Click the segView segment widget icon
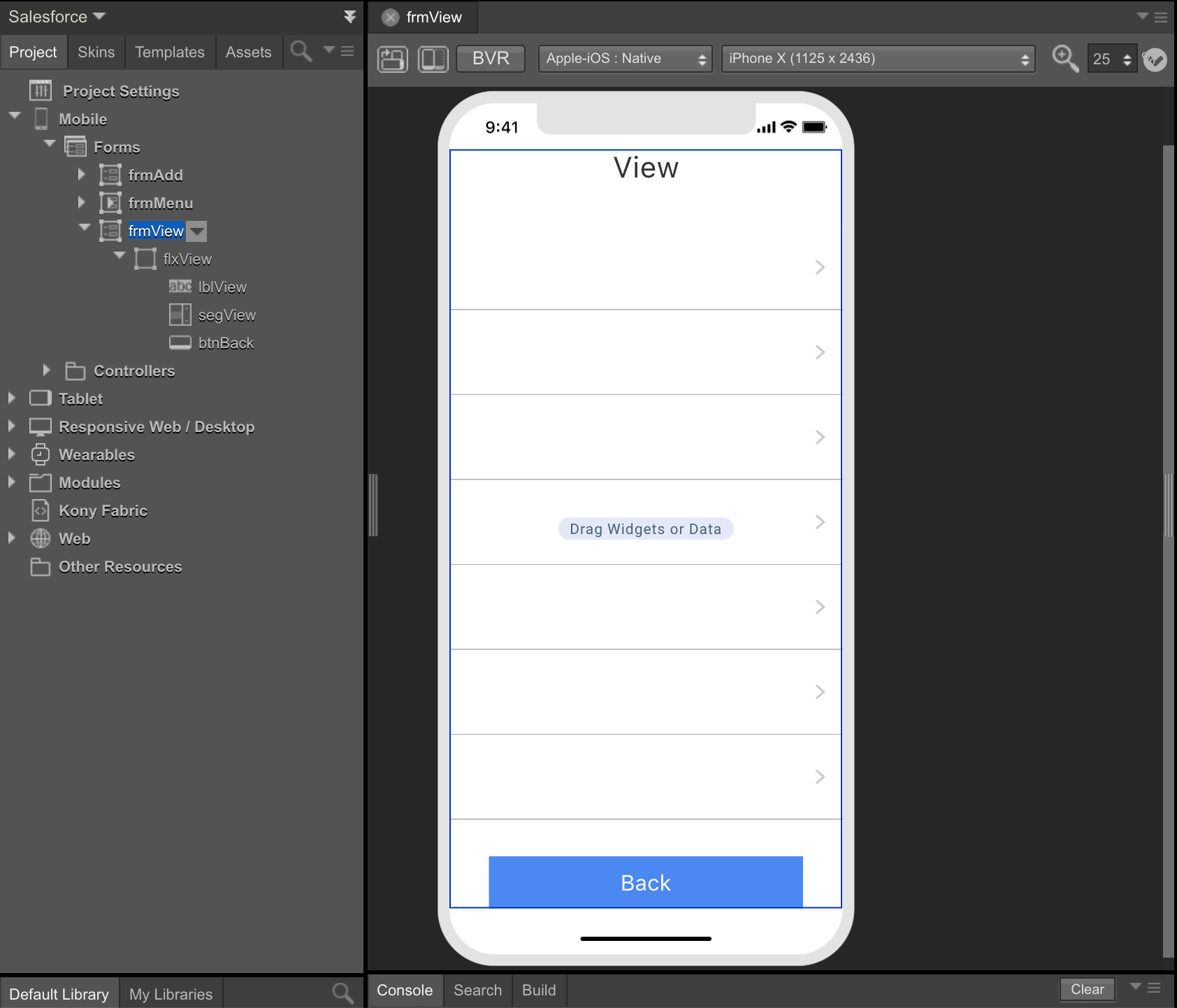1177x1008 pixels. (180, 315)
